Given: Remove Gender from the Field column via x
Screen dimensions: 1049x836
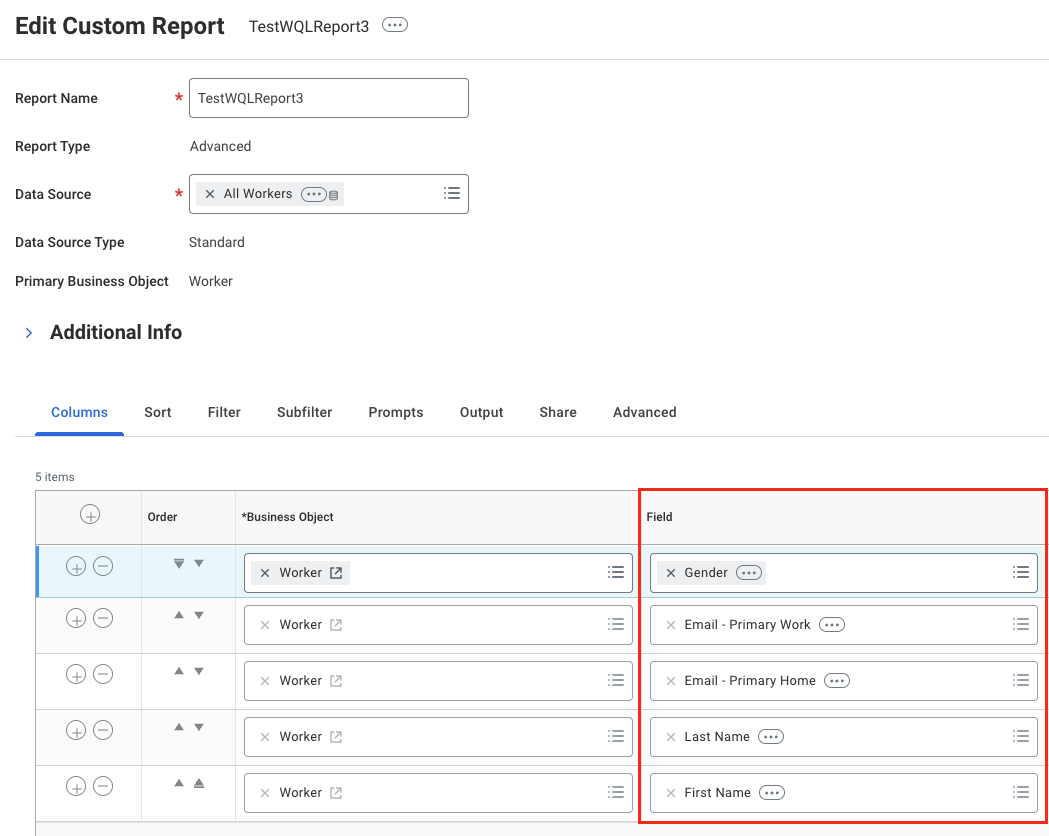Looking at the screenshot, I should coord(670,572).
